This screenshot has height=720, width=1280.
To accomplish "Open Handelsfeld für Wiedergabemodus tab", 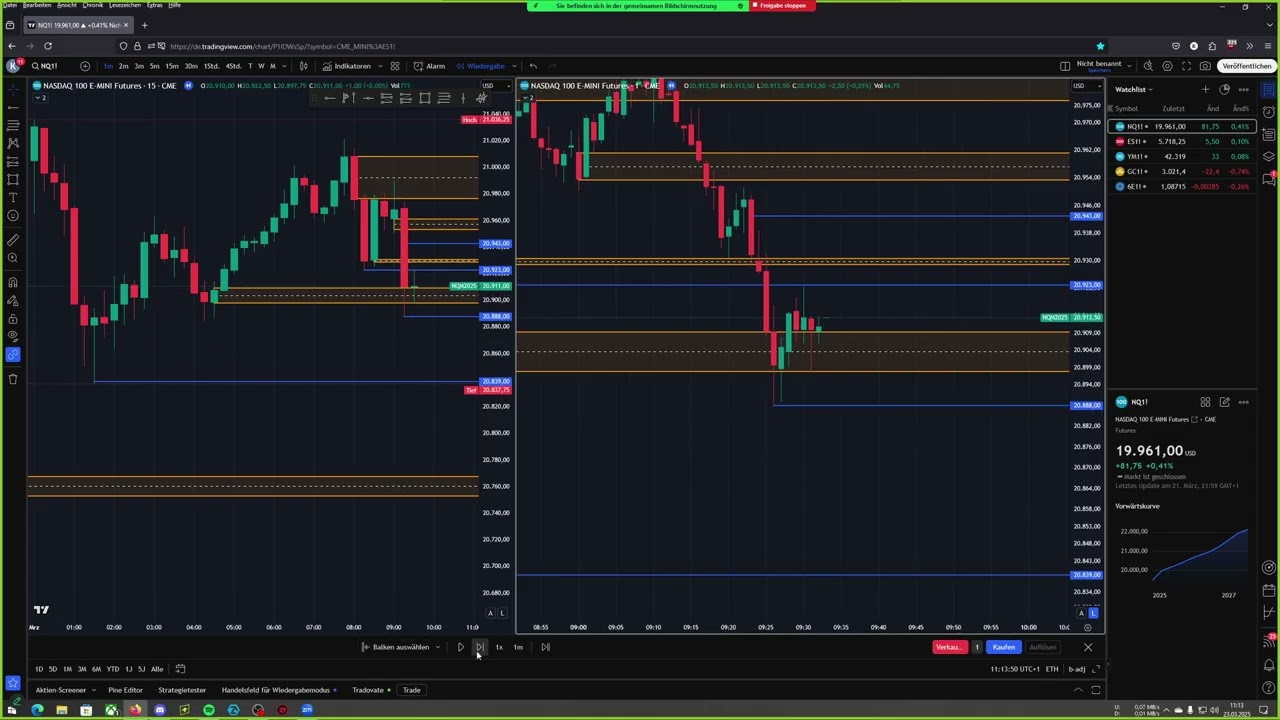I will coord(275,690).
